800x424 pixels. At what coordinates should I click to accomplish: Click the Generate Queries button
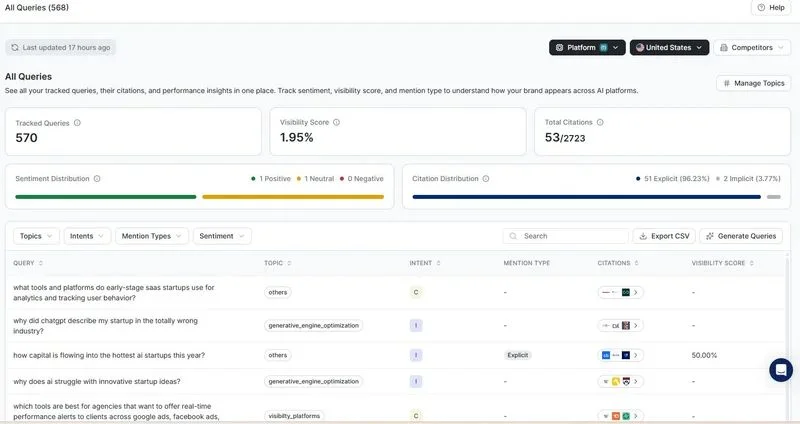point(741,236)
